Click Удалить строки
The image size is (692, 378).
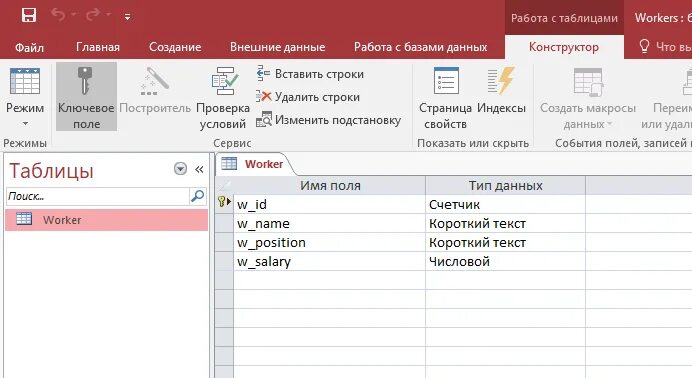pyautogui.click(x=308, y=97)
